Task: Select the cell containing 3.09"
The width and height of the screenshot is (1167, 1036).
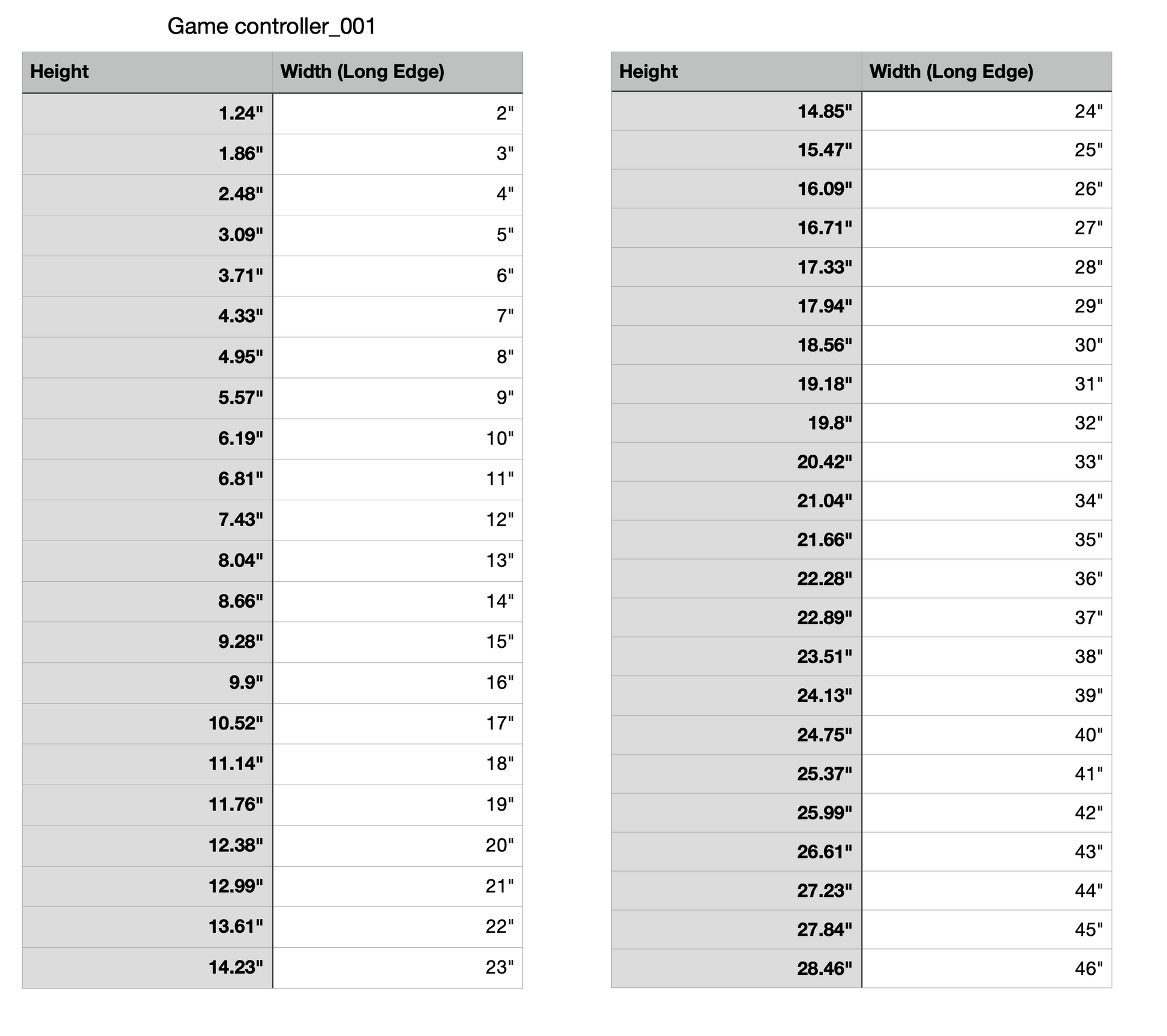Action: (x=147, y=235)
